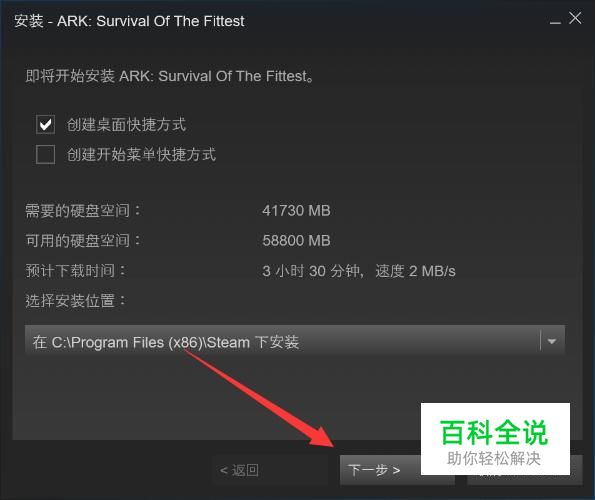Click the estimated download time text

(x=359, y=271)
